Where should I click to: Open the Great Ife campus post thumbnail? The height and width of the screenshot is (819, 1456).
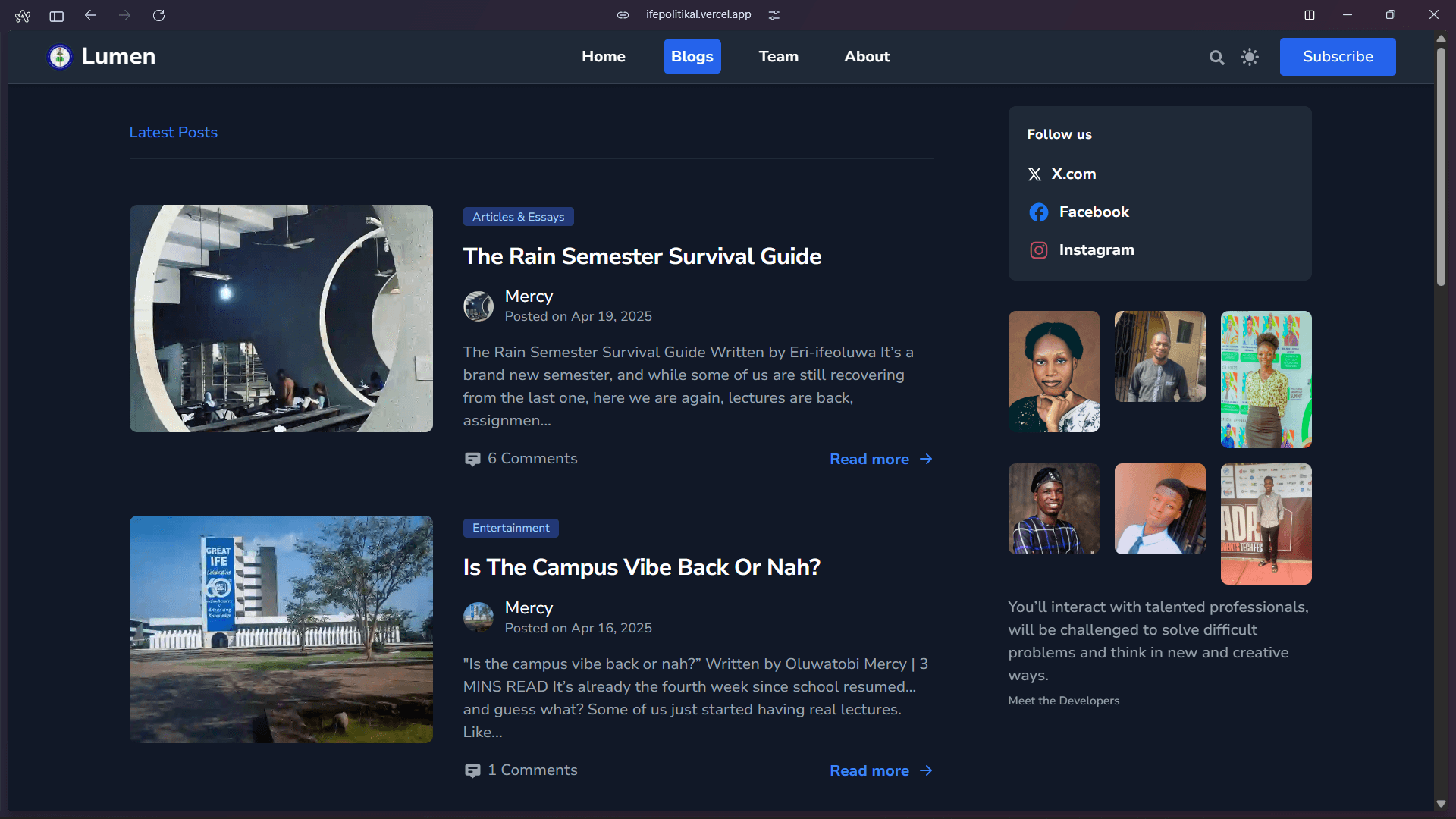(x=281, y=629)
